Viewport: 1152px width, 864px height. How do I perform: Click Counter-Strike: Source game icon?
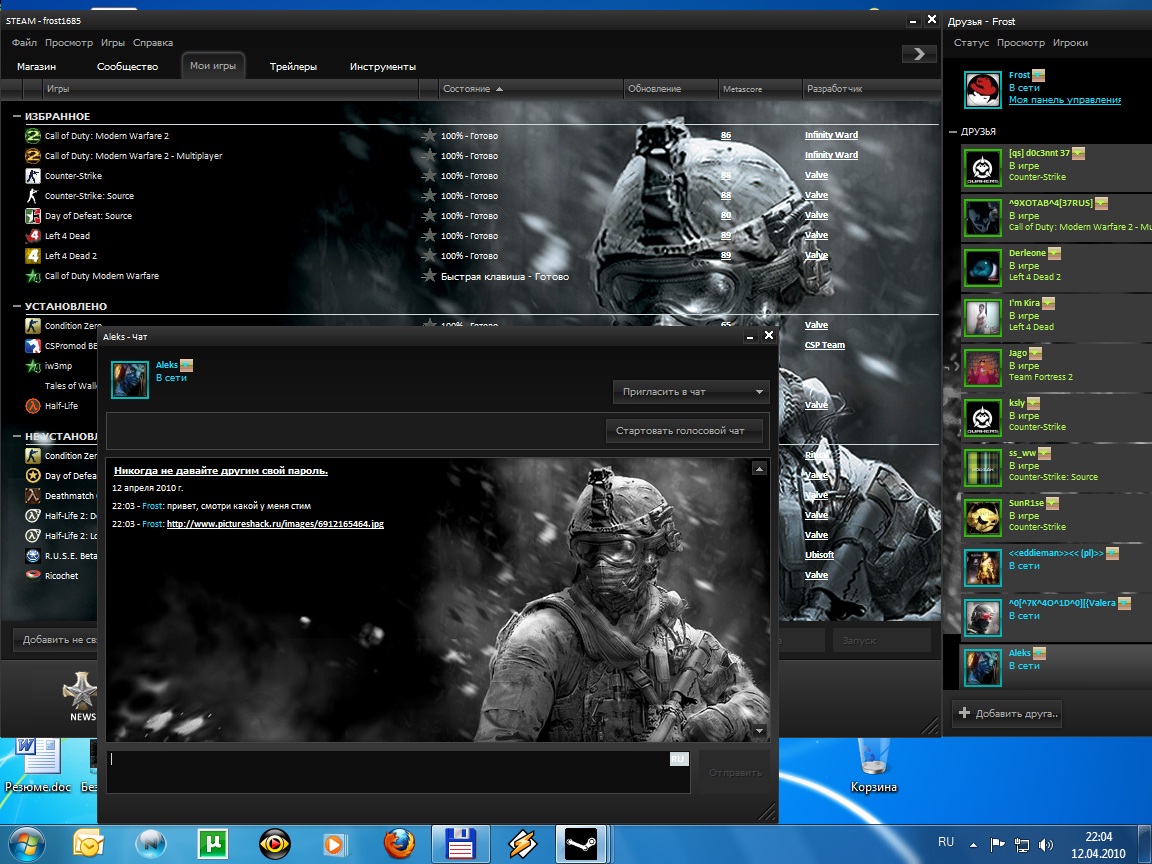click(x=32, y=195)
